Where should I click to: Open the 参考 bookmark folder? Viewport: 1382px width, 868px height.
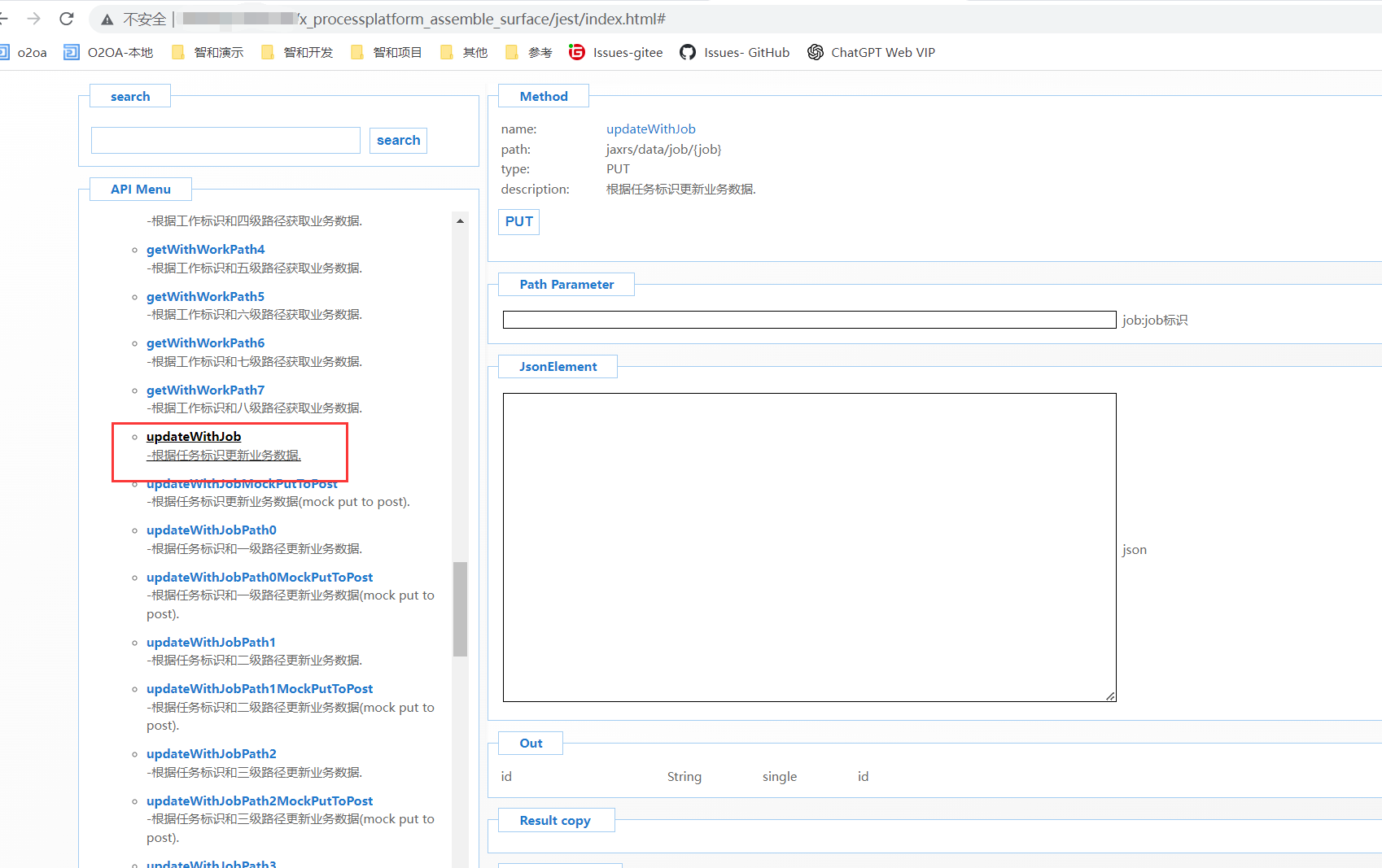[x=529, y=53]
